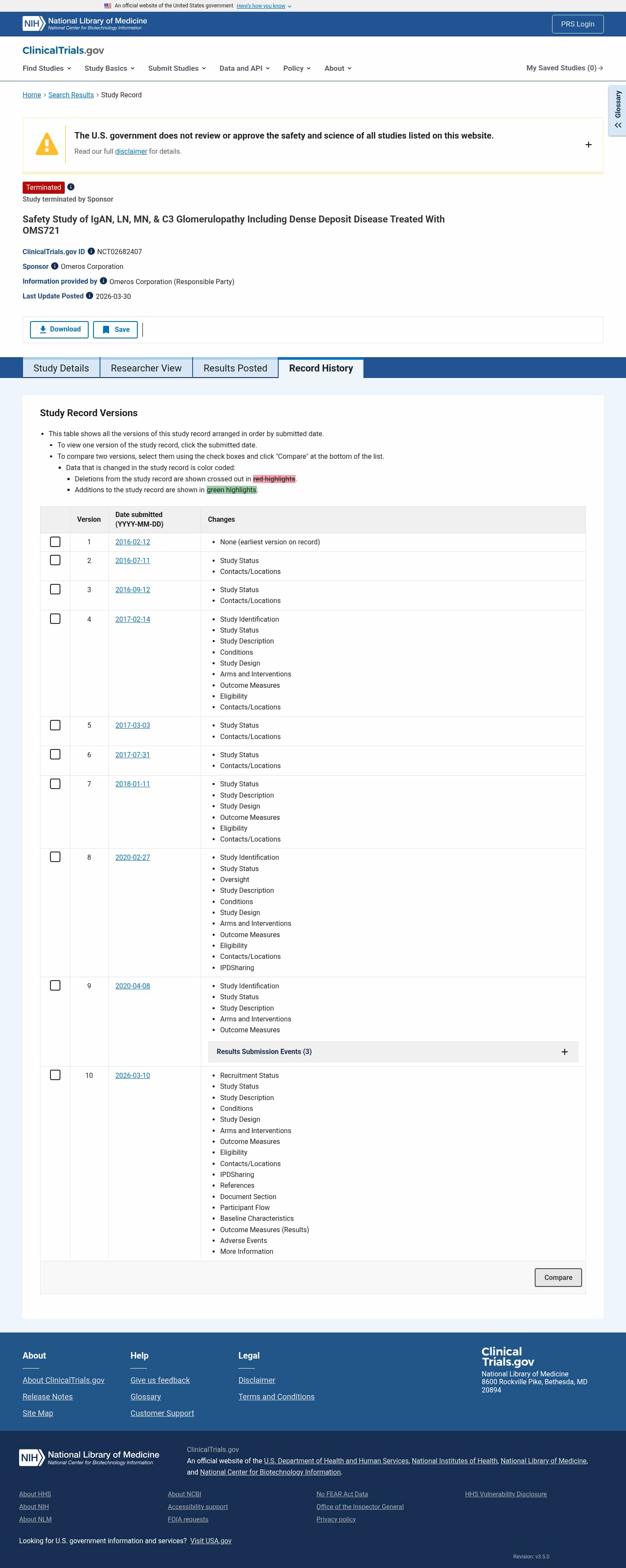Open the Results Posted tab
The width and height of the screenshot is (626, 1568).
[235, 368]
